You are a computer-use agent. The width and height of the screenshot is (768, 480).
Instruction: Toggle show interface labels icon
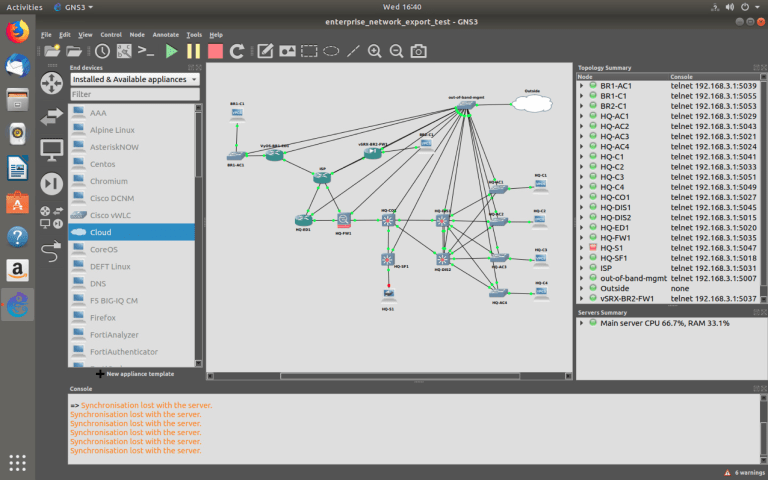pyautogui.click(x=124, y=51)
